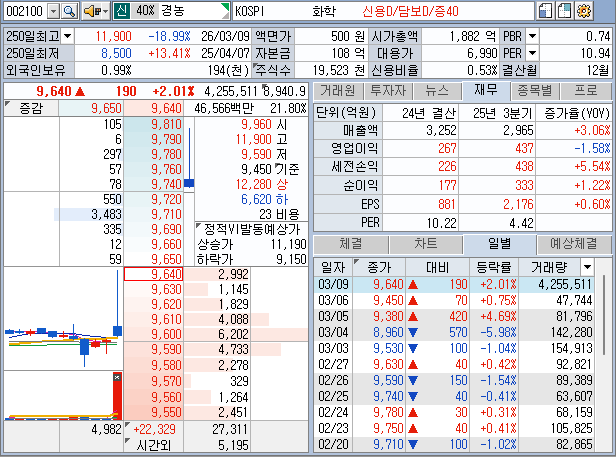The width and height of the screenshot is (616, 457).
Task: Select the highlighted current price 9,640 cell
Action: coord(154,274)
